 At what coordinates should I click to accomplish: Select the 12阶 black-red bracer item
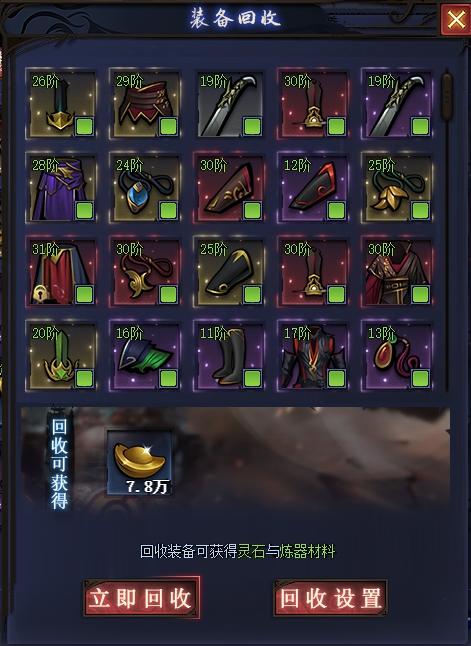pos(313,187)
